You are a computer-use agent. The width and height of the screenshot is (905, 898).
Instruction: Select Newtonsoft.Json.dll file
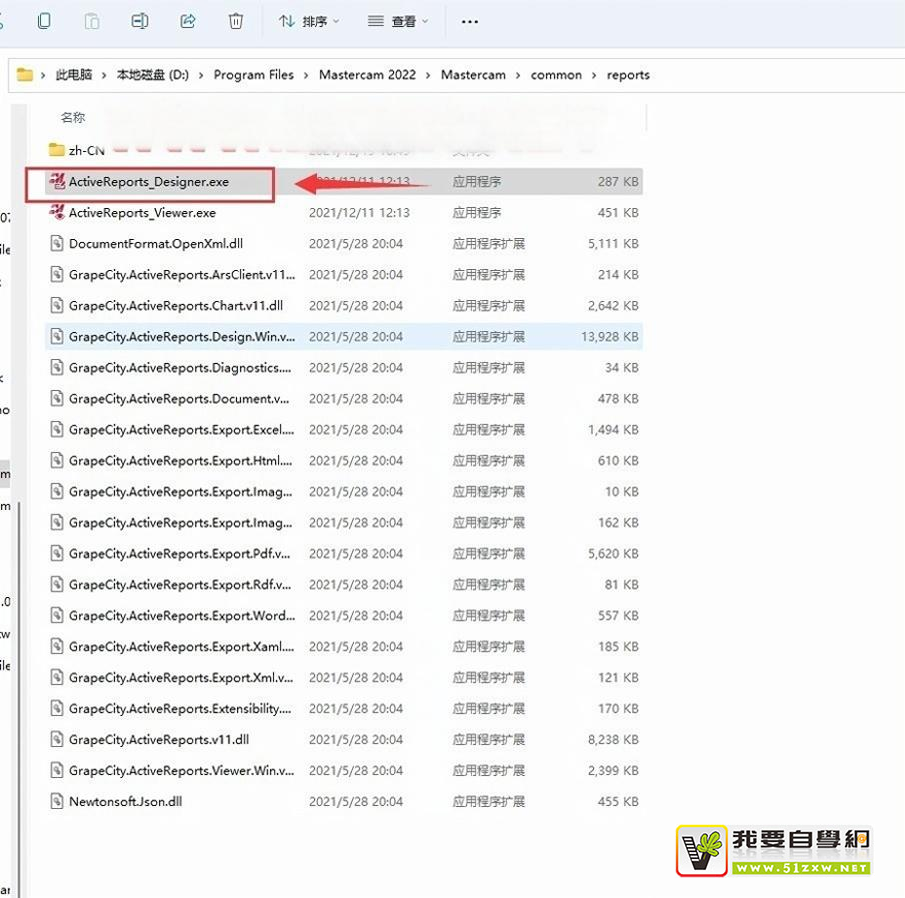pos(125,801)
